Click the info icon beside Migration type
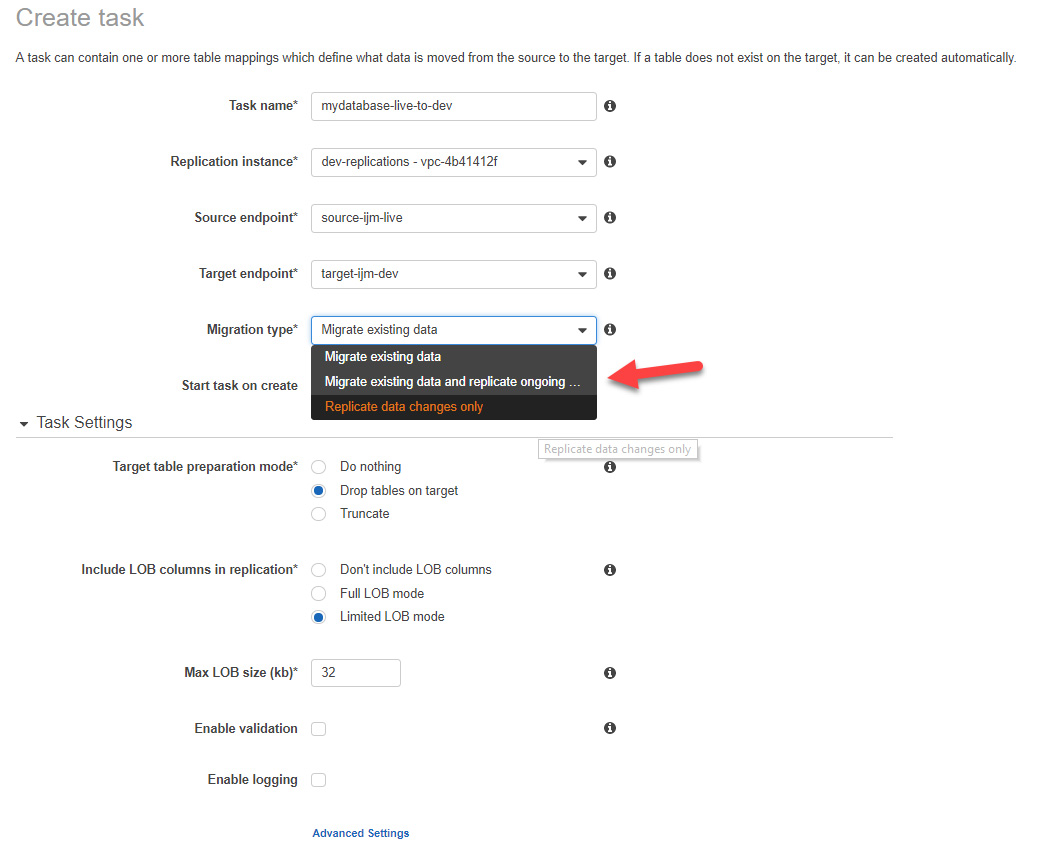 pos(610,329)
